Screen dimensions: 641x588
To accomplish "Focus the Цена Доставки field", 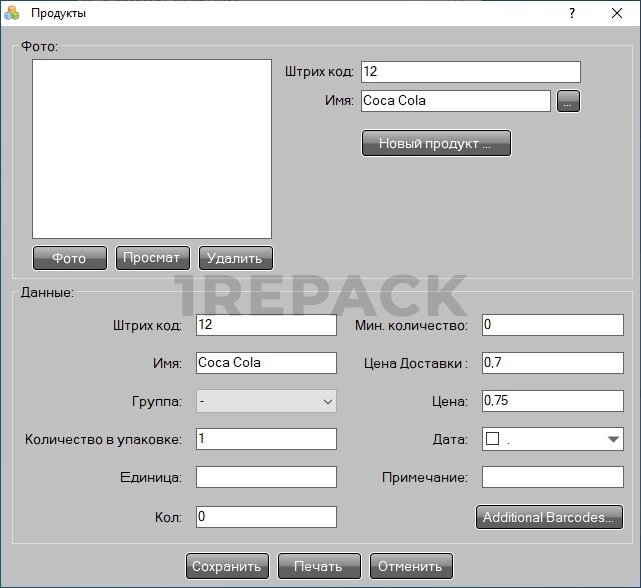I will [552, 363].
